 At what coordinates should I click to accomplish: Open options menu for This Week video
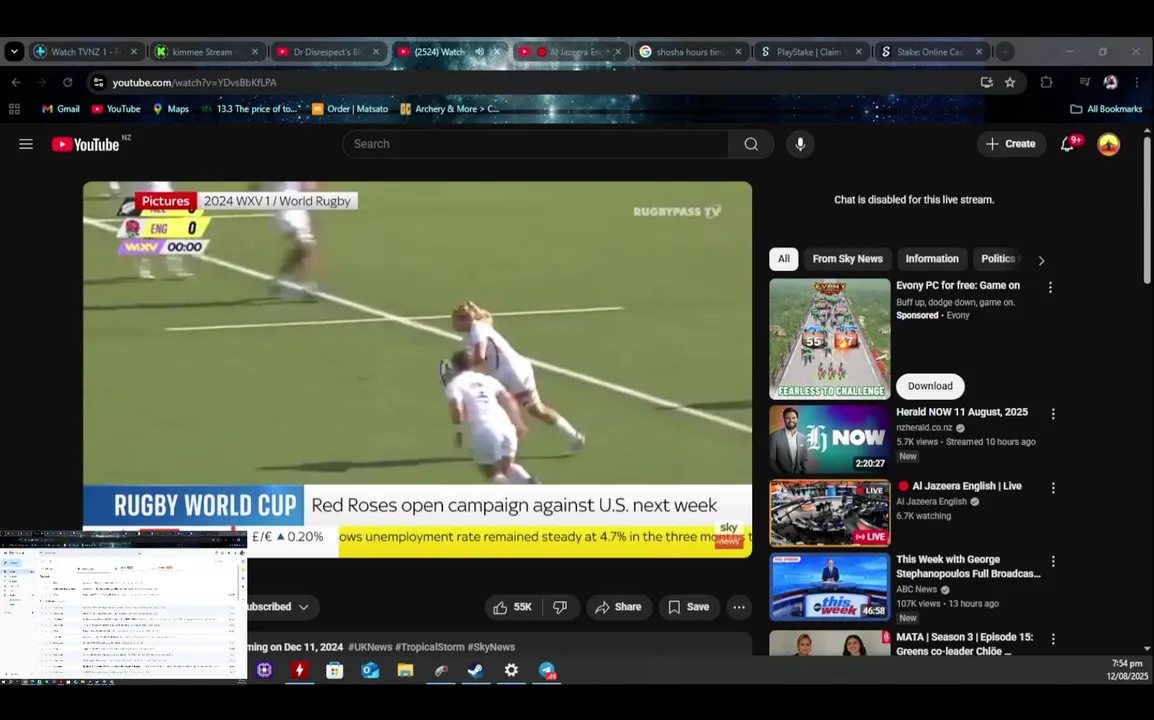(1053, 562)
